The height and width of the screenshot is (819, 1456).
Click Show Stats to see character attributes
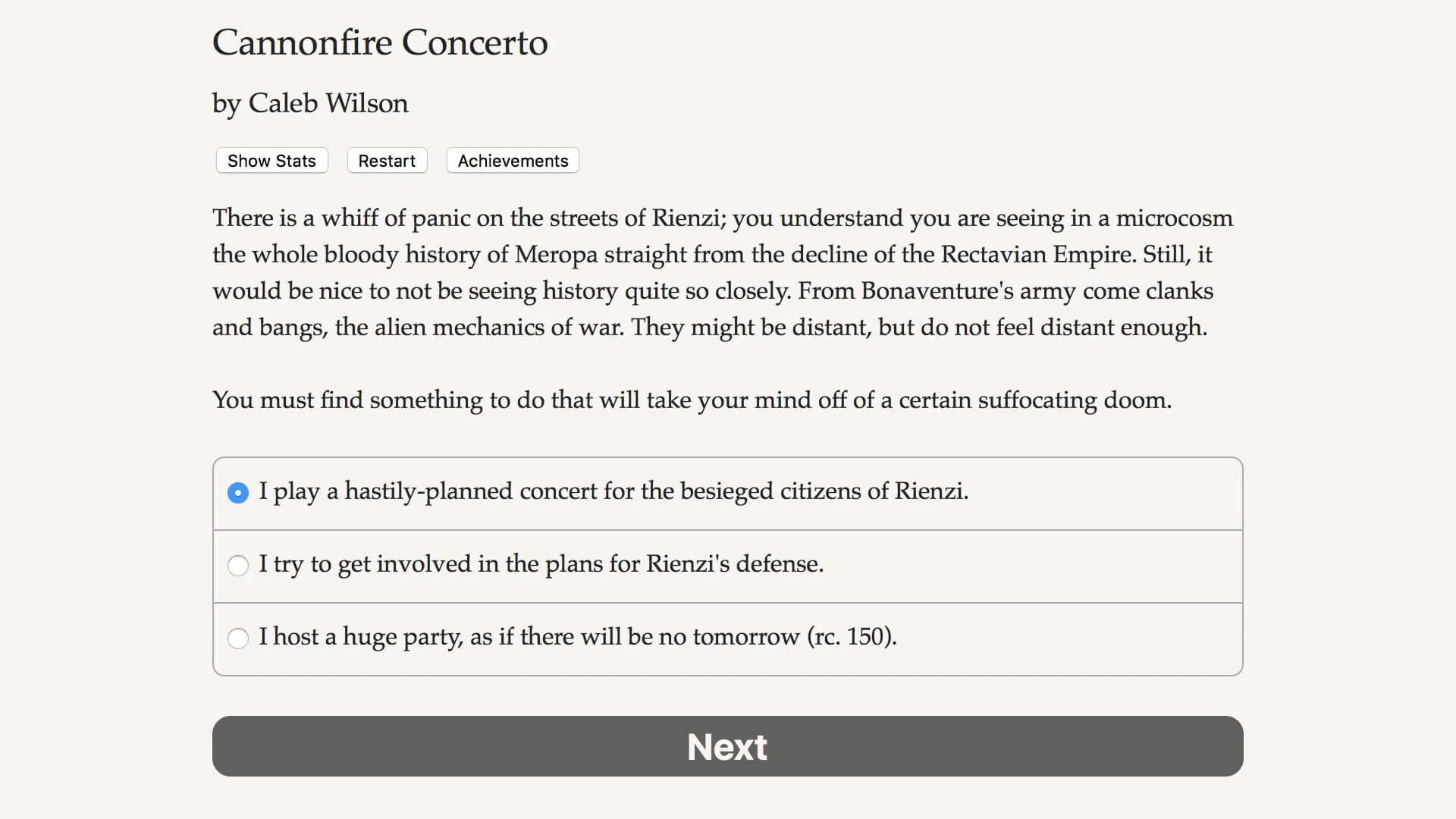pyautogui.click(x=271, y=160)
